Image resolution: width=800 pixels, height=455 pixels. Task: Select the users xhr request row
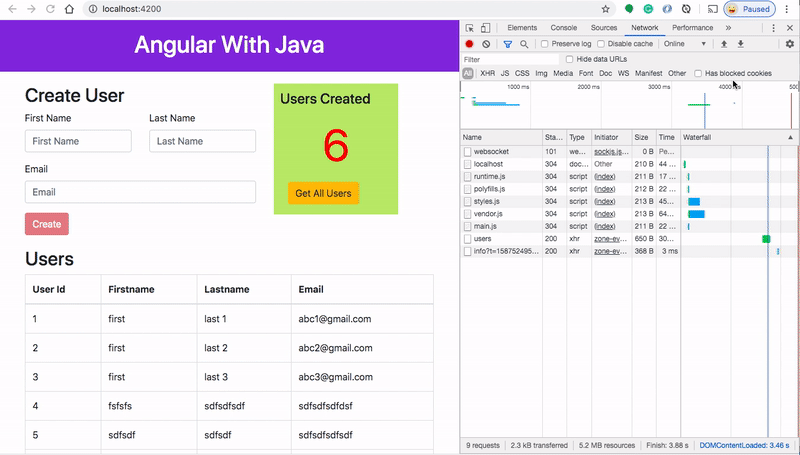click(x=630, y=239)
